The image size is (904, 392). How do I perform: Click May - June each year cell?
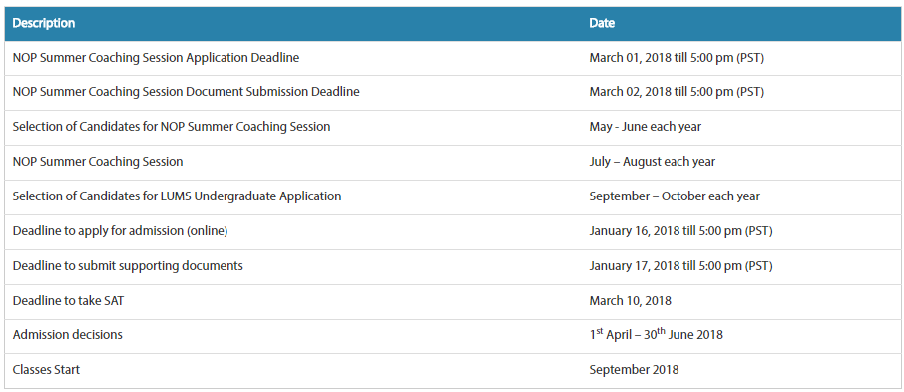645,127
